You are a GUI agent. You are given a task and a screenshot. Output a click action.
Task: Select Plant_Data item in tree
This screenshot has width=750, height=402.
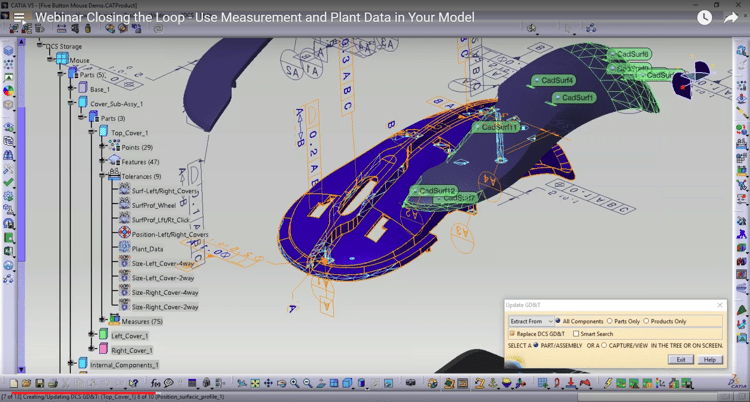coord(147,249)
